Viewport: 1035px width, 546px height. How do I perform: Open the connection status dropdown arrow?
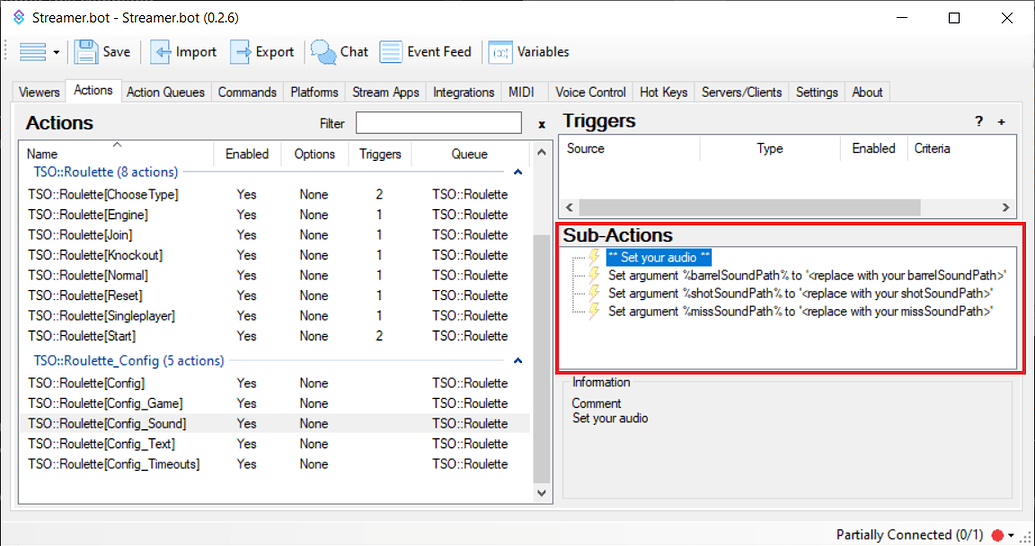tap(1011, 535)
